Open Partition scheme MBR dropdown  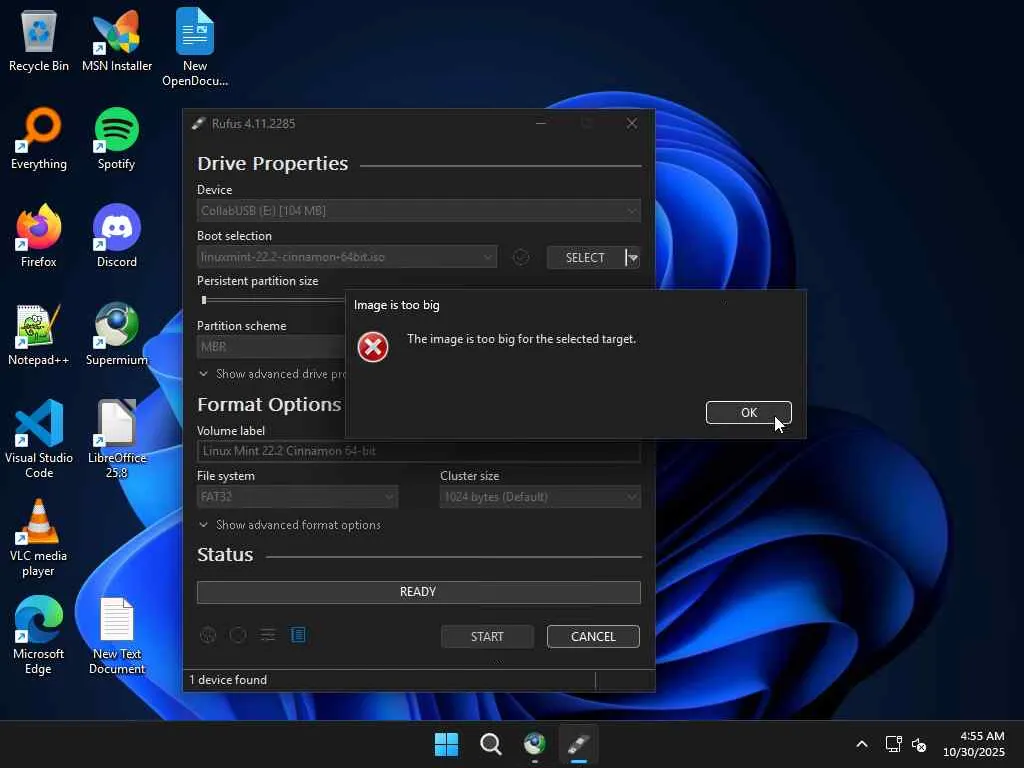[270, 346]
